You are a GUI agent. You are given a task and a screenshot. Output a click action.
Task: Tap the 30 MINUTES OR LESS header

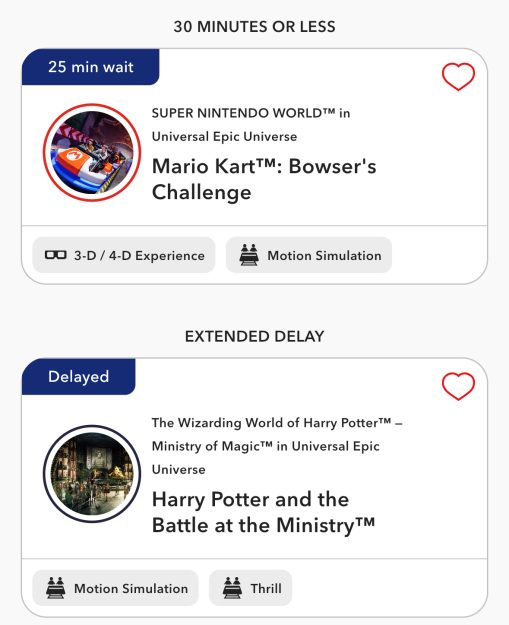pyautogui.click(x=254, y=27)
